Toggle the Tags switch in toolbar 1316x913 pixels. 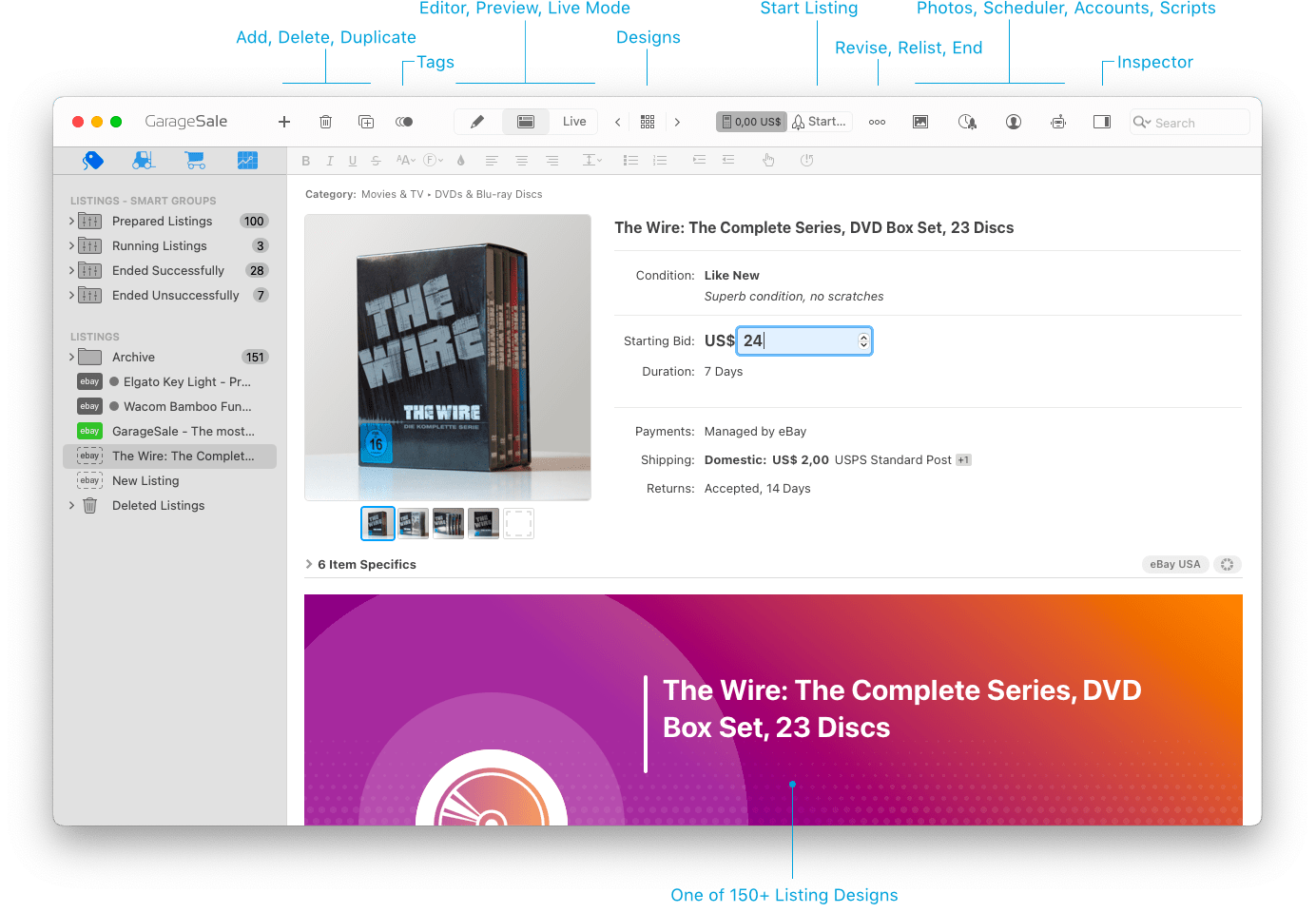click(404, 122)
